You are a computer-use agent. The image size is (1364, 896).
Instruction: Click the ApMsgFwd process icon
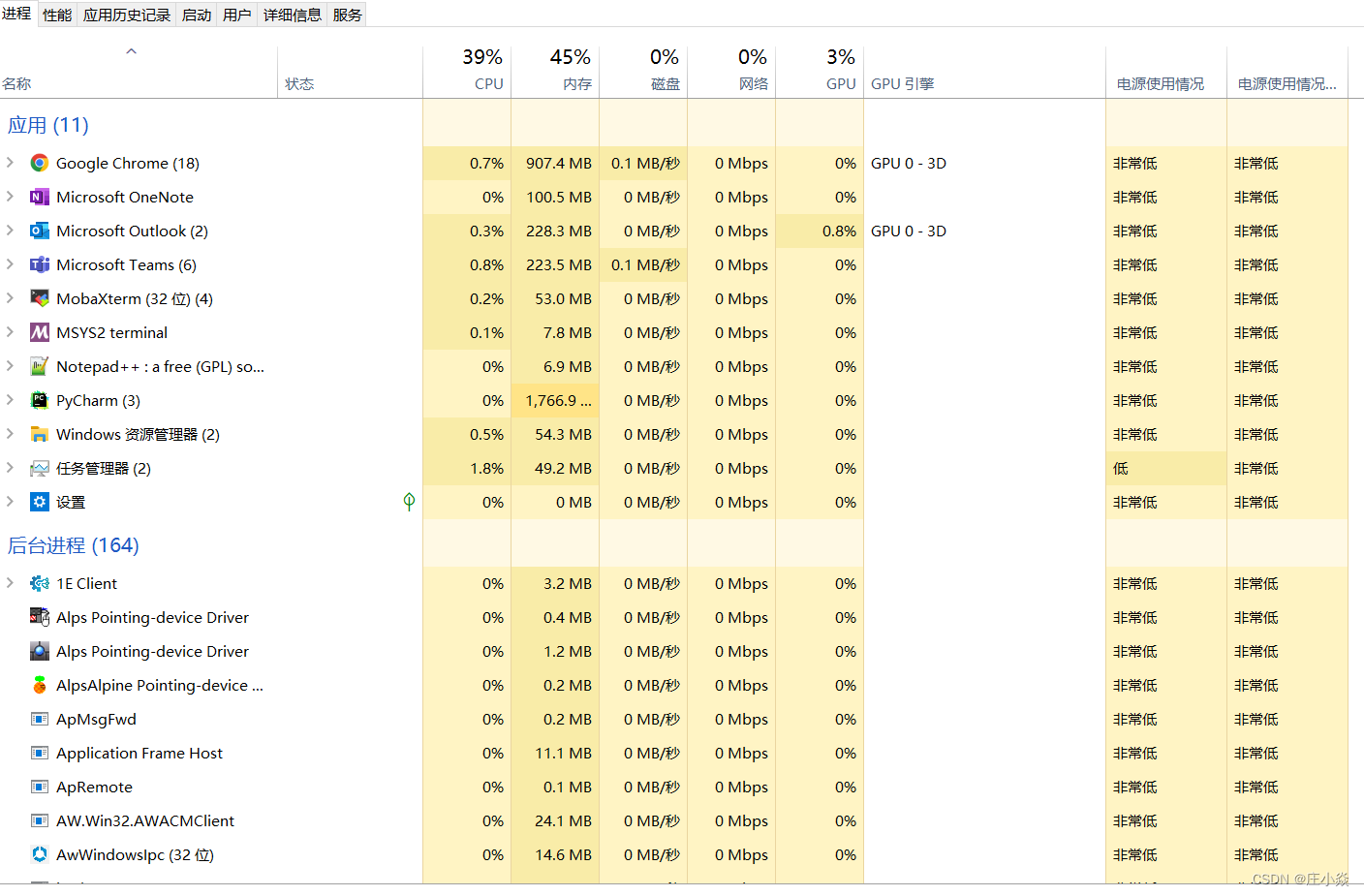click(39, 719)
